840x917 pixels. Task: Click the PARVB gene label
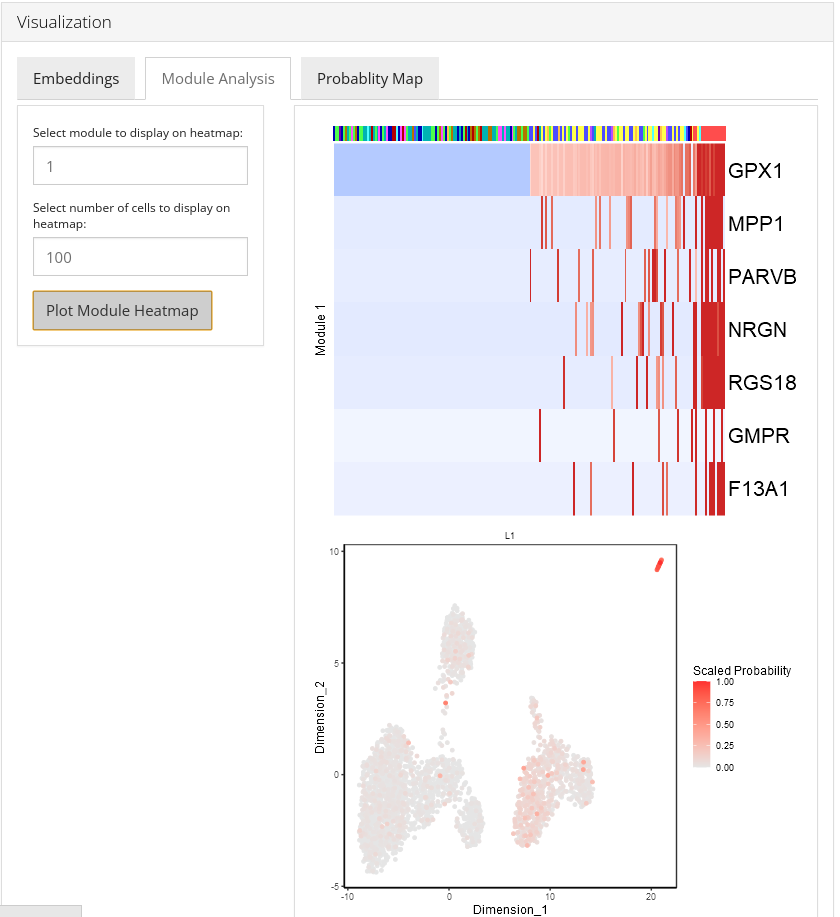coord(761,277)
